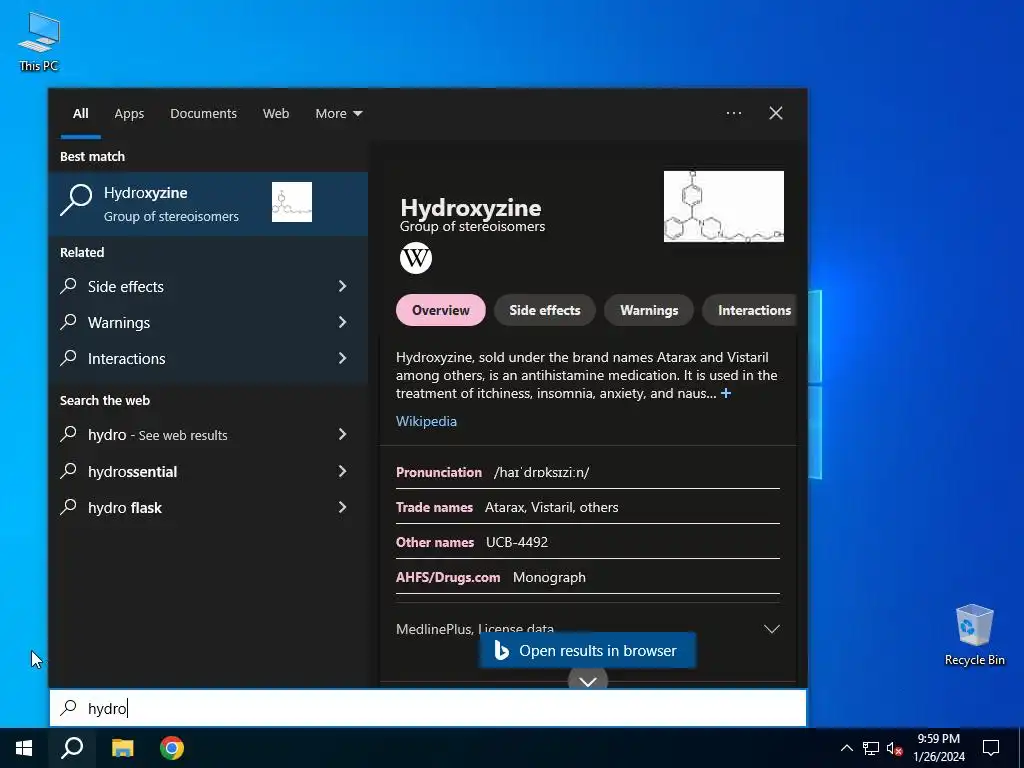This screenshot has width=1024, height=768.
Task: Click the search icon next to Warnings
Action: coord(69,321)
